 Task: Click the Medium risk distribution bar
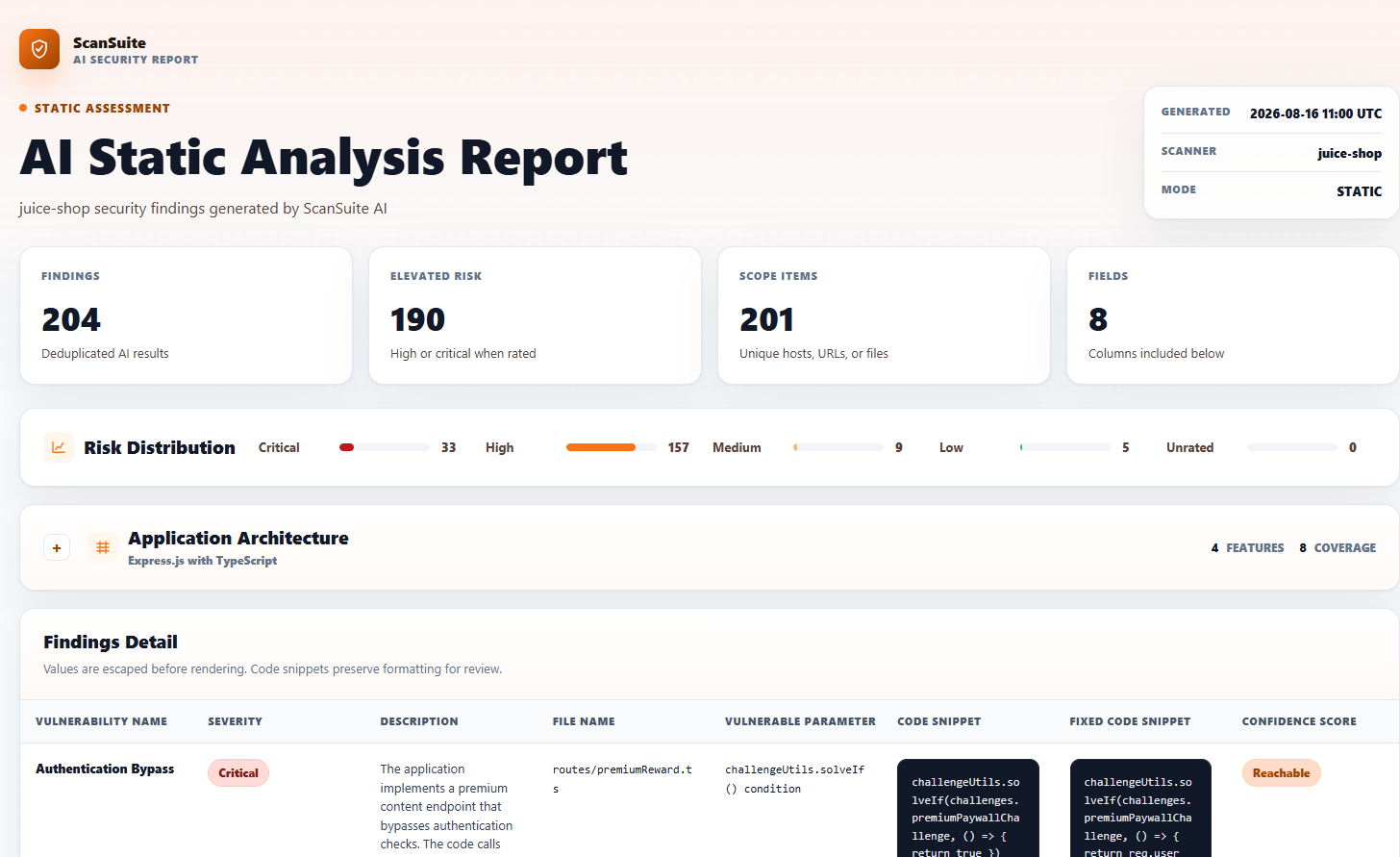[x=838, y=447]
